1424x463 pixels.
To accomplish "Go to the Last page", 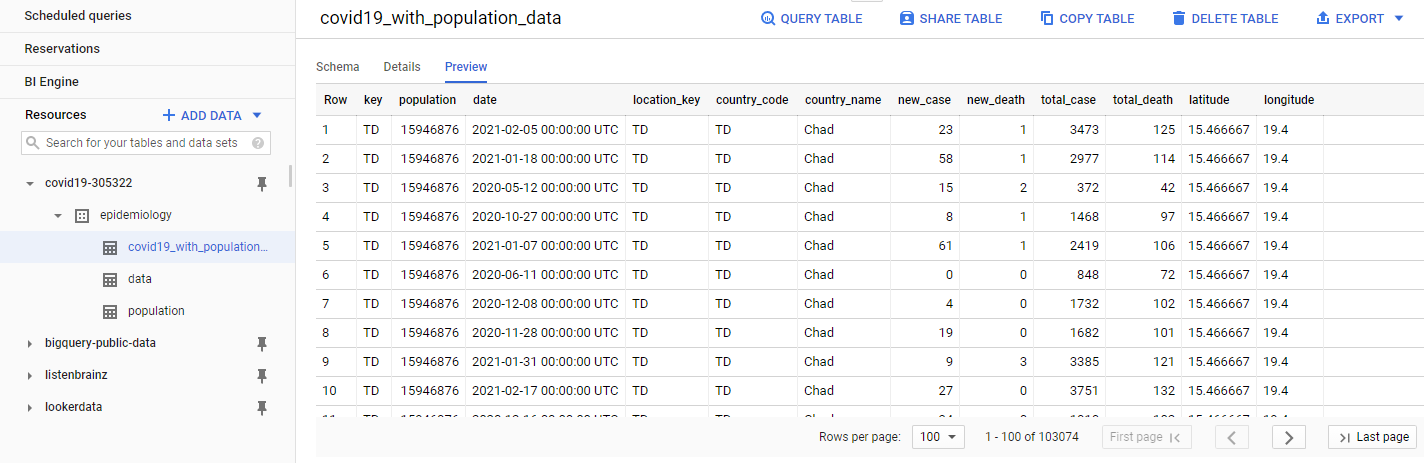I will [x=1374, y=437].
